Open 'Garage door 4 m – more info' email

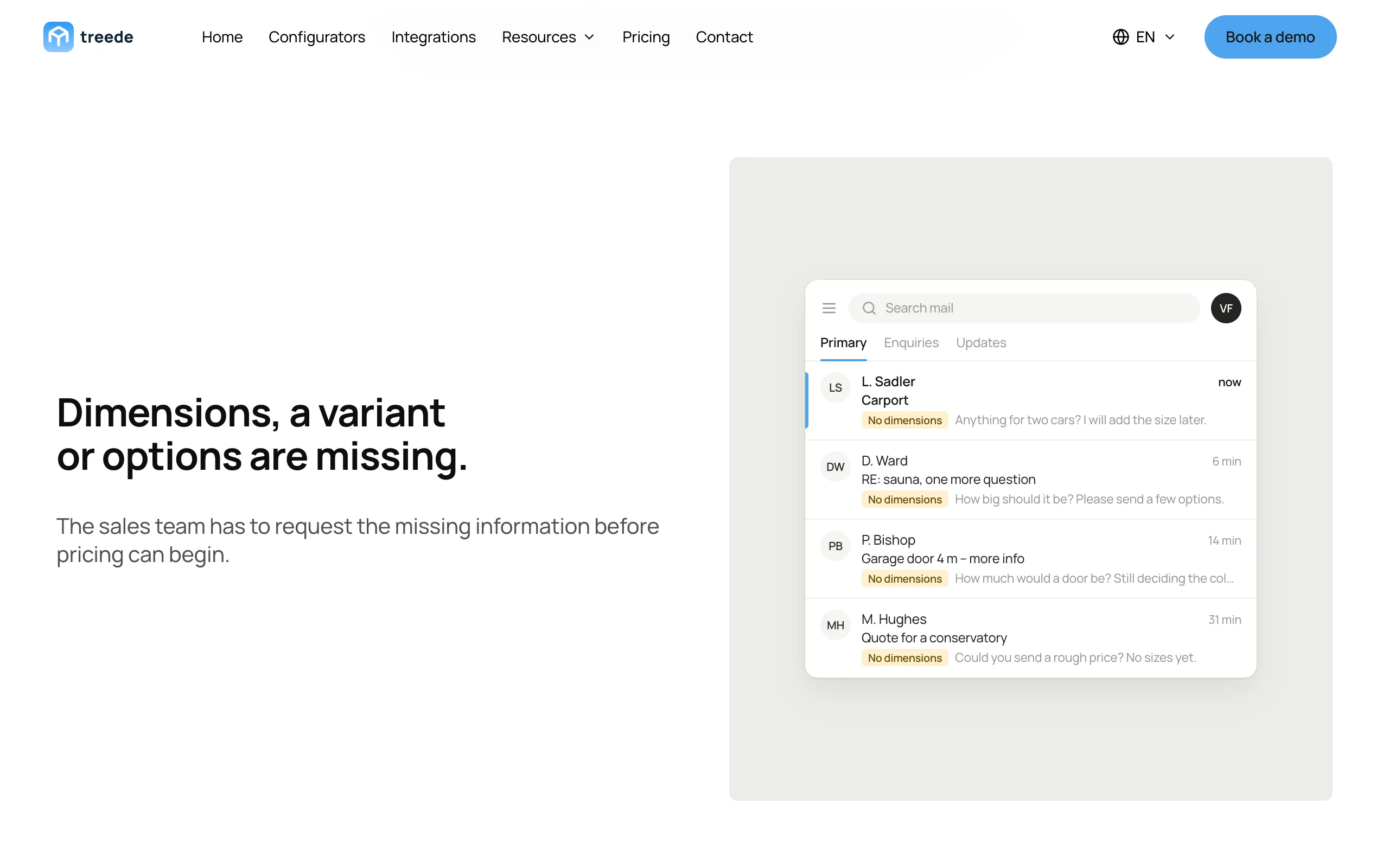[942, 559]
